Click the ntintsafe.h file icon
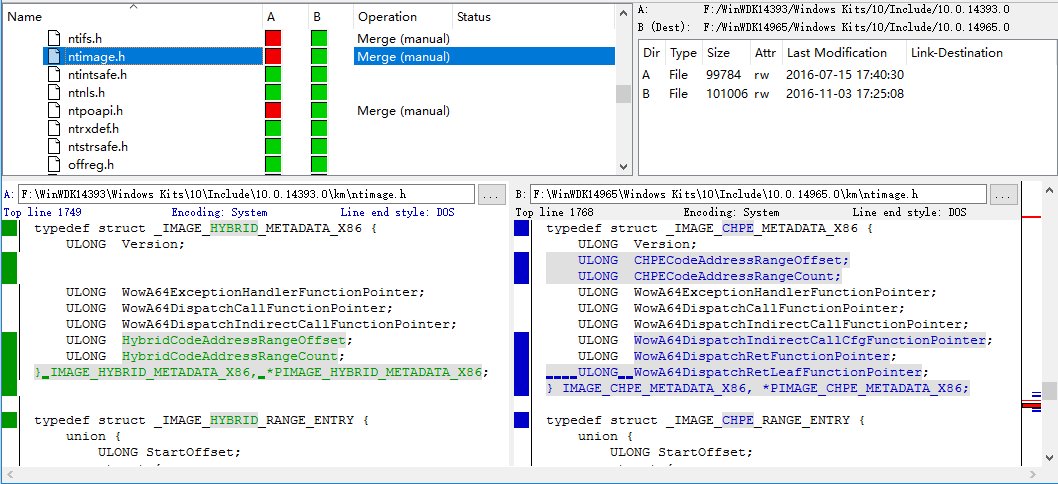The width and height of the screenshot is (1058, 484). coord(54,74)
